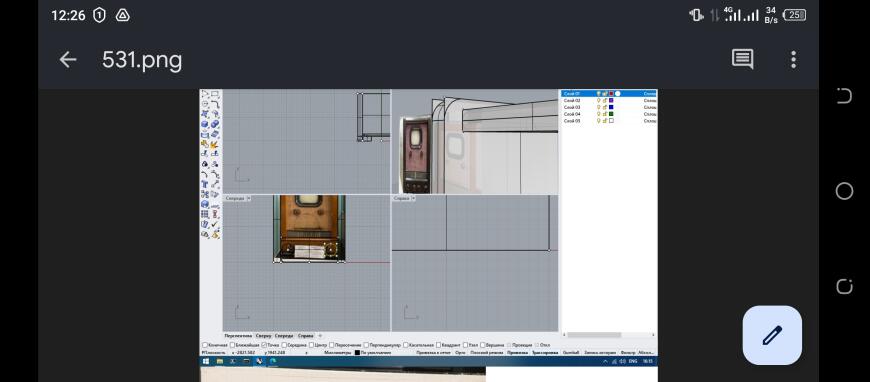870x382 pixels.
Task: Open the white color swatch of Слой 05
Action: click(x=611, y=120)
